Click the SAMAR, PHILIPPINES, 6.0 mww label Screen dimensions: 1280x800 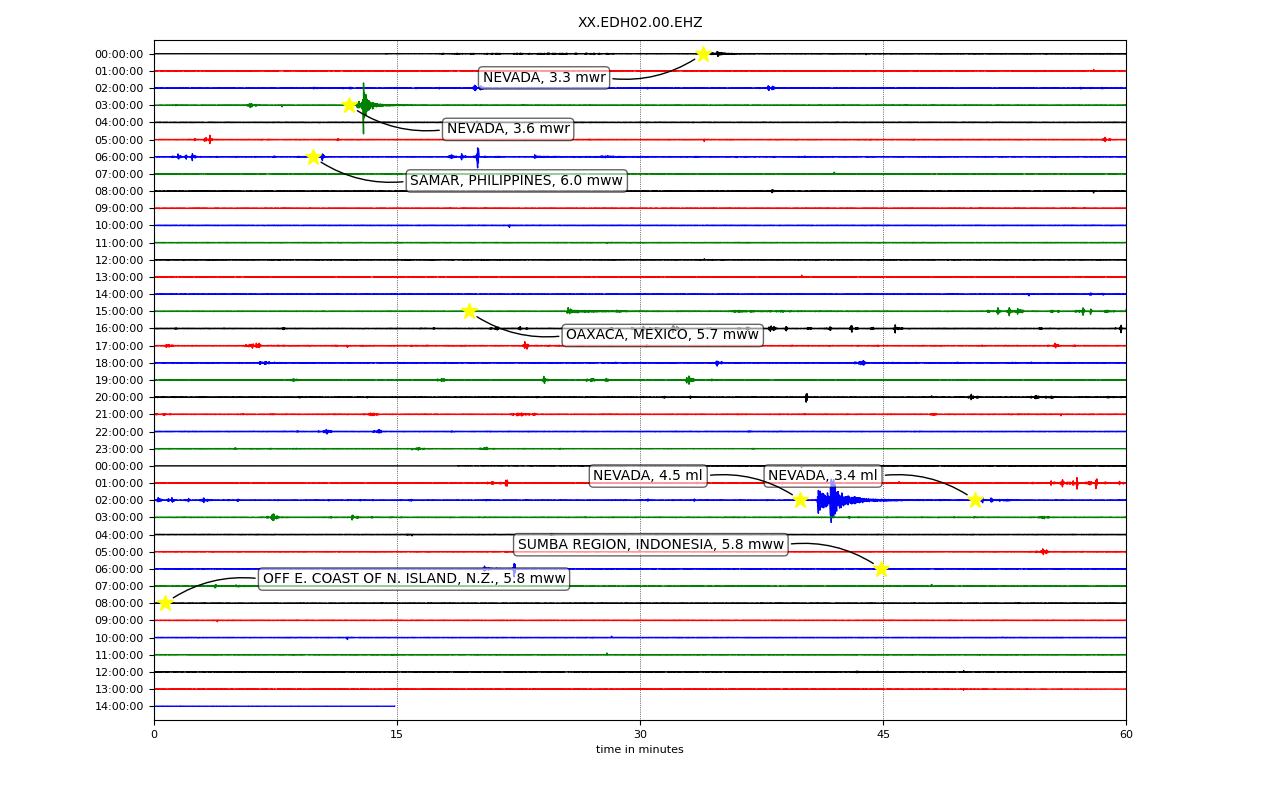(x=516, y=181)
